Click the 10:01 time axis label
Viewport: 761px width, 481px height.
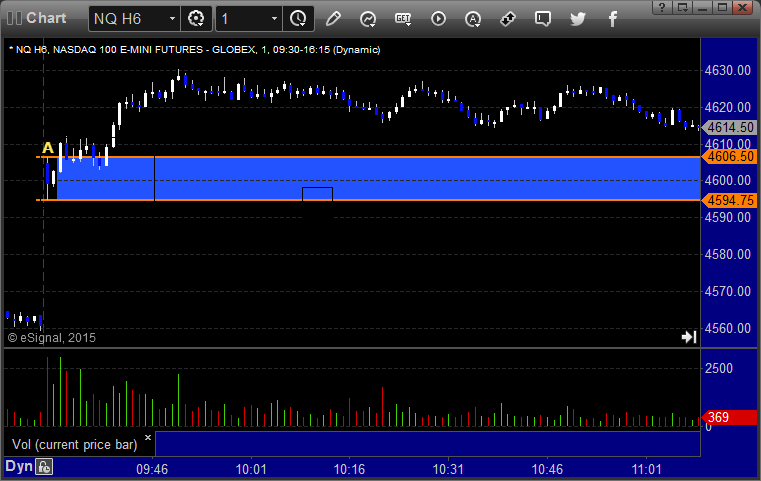click(x=251, y=469)
